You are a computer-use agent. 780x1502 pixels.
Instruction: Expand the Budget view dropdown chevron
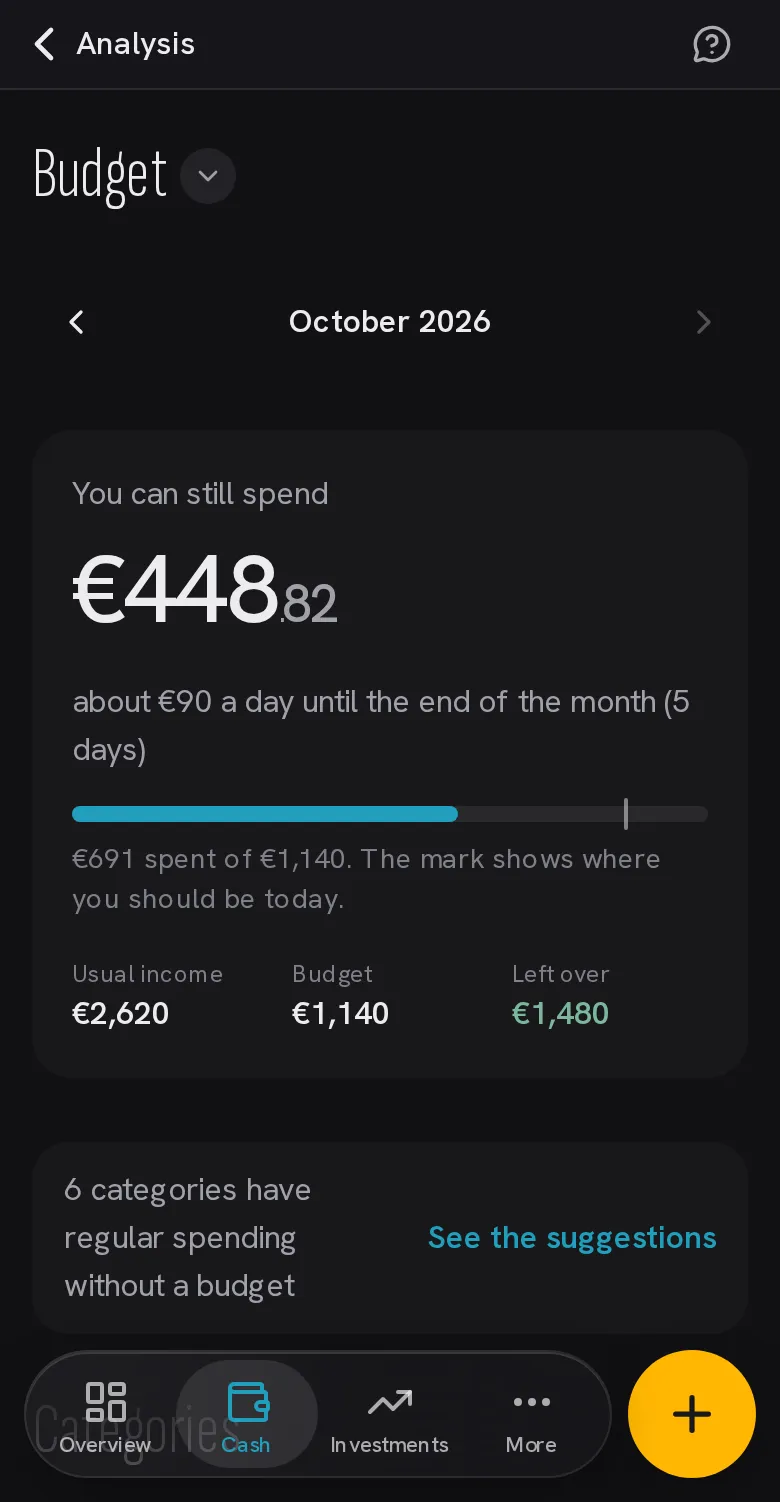[x=208, y=176]
